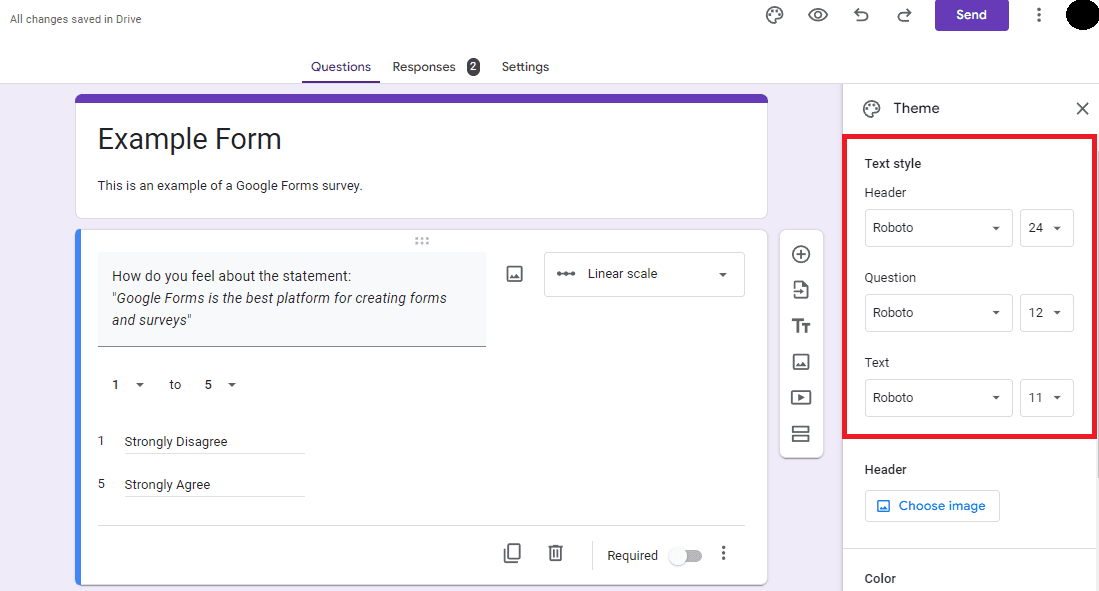Click the Color section heading

pos(880,578)
